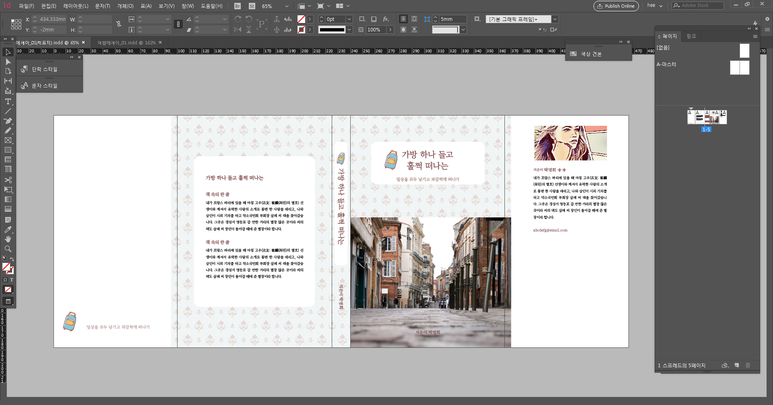Select the Zoom magnifier tool

pyautogui.click(x=8, y=249)
